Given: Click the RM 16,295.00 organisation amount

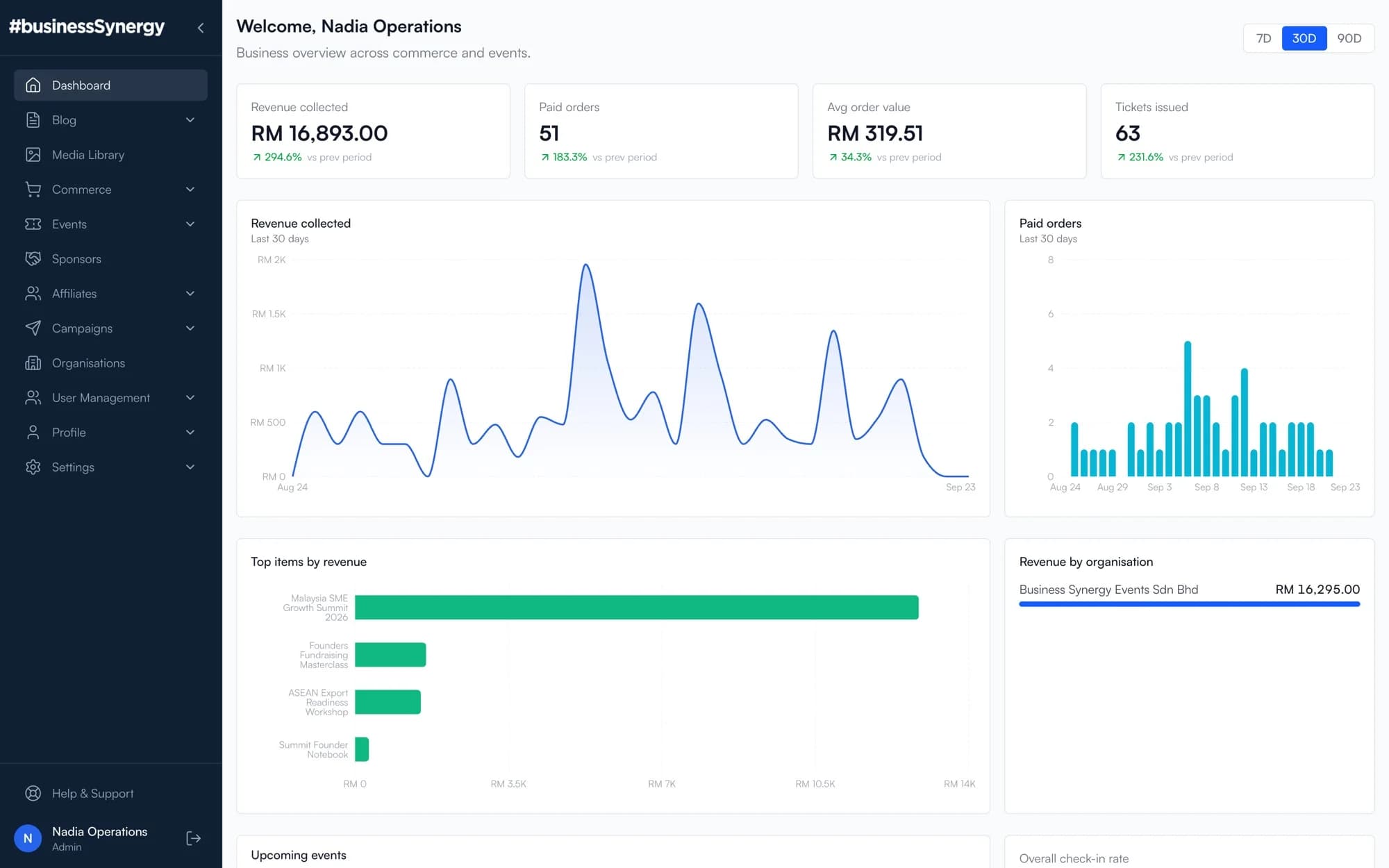Looking at the screenshot, I should tap(1317, 590).
